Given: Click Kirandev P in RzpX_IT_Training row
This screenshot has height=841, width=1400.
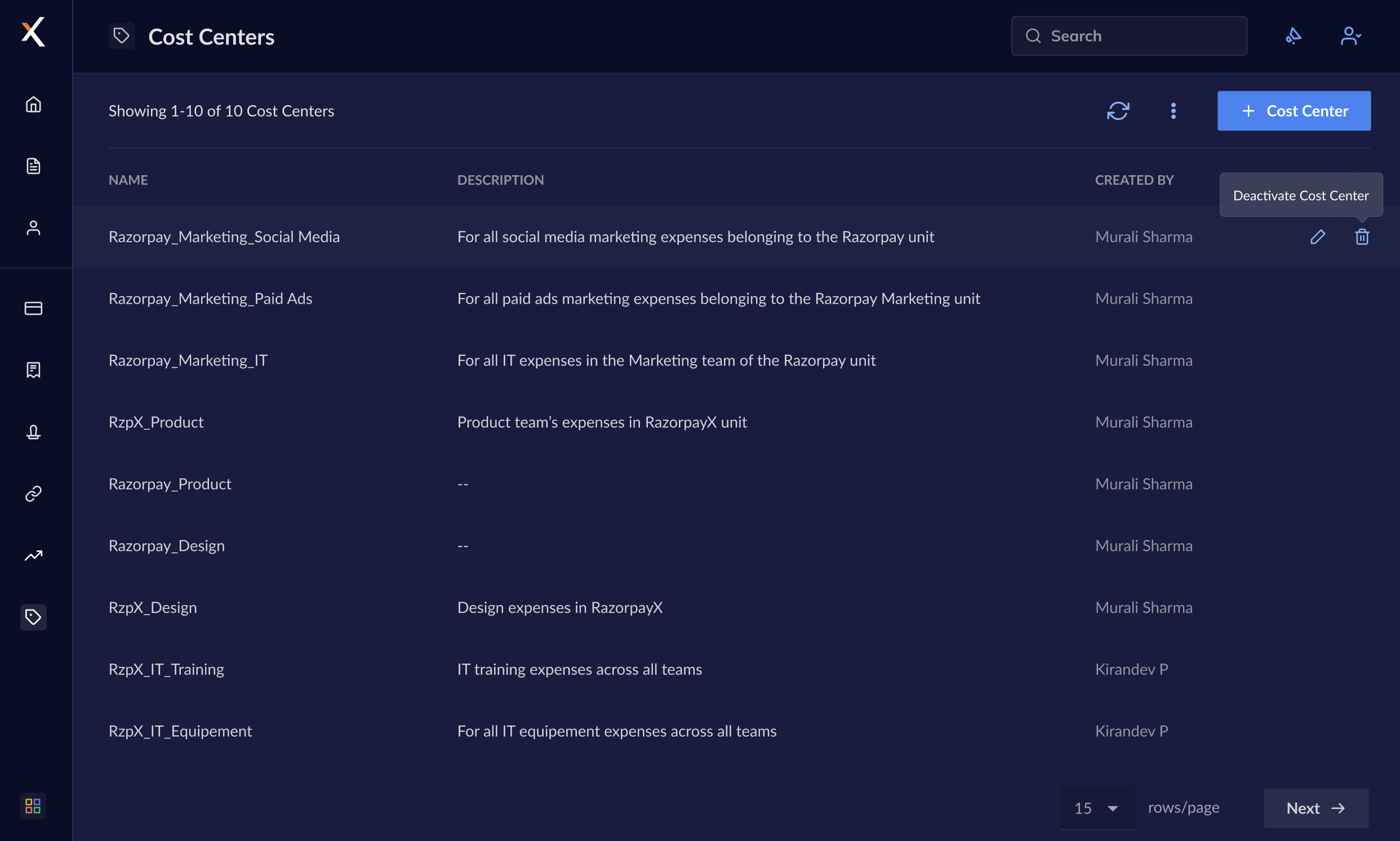Looking at the screenshot, I should pos(1131,669).
